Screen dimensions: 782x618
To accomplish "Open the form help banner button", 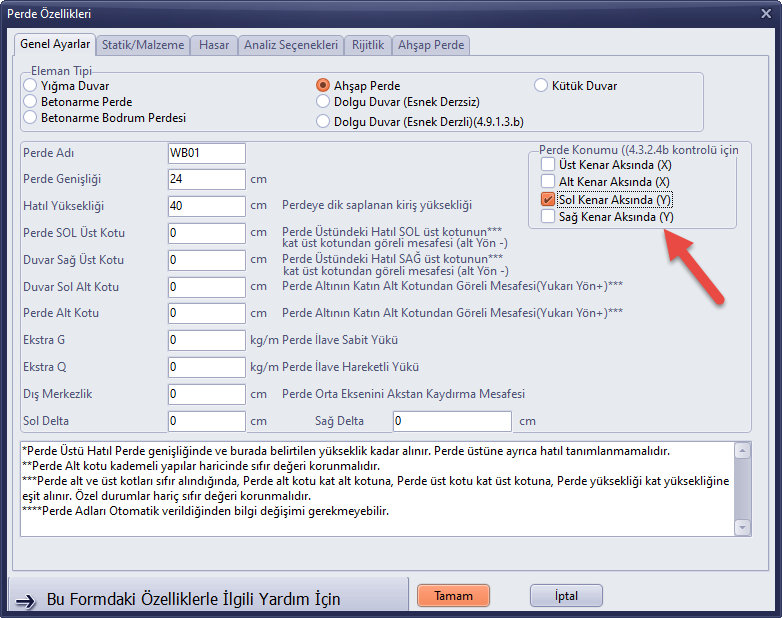I will click(209, 596).
